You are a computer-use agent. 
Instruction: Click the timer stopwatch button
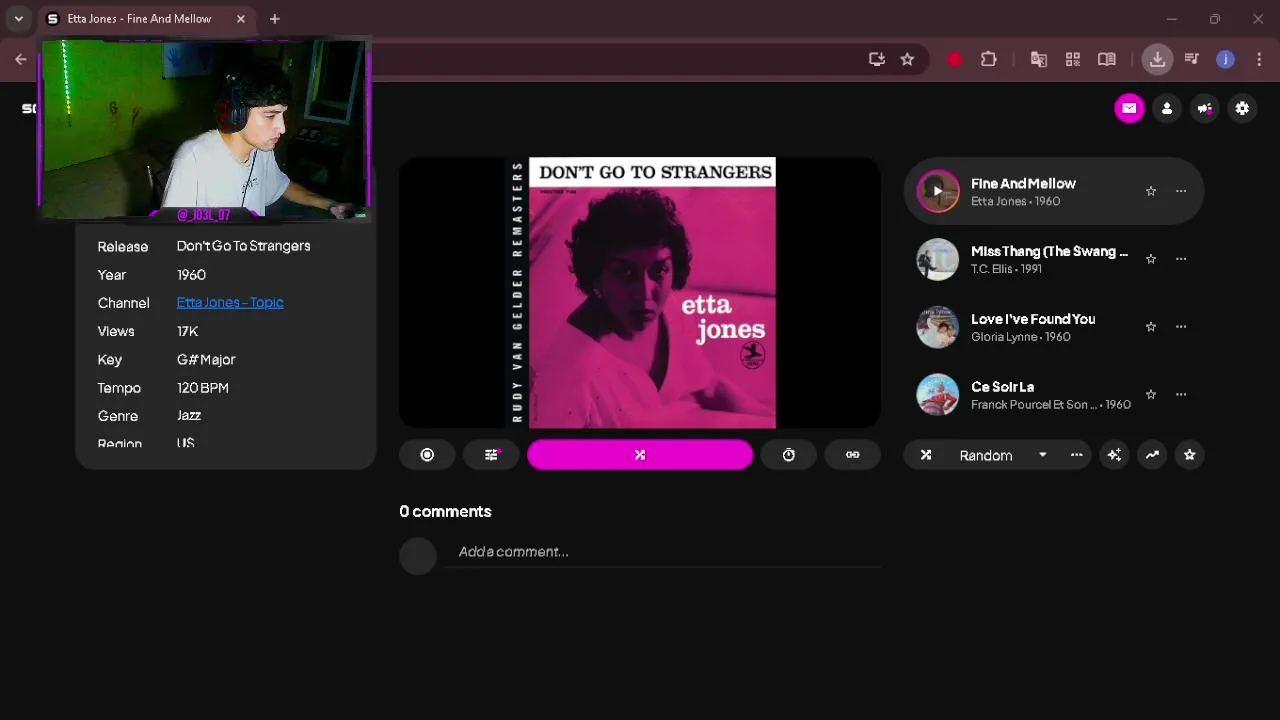point(789,455)
